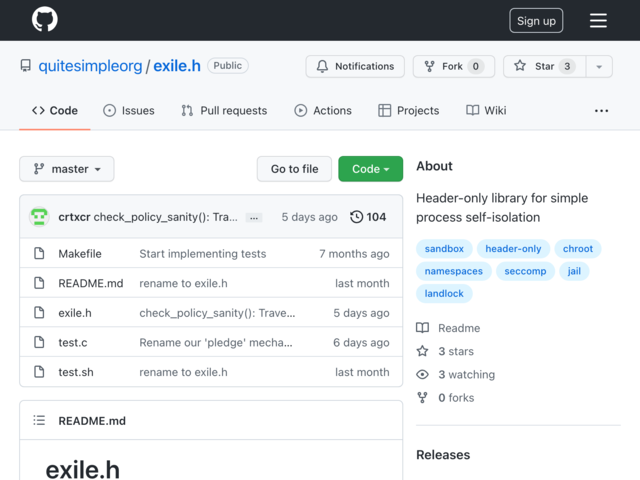Select the landlock topic tag
The image size is (640, 480).
(x=444, y=293)
